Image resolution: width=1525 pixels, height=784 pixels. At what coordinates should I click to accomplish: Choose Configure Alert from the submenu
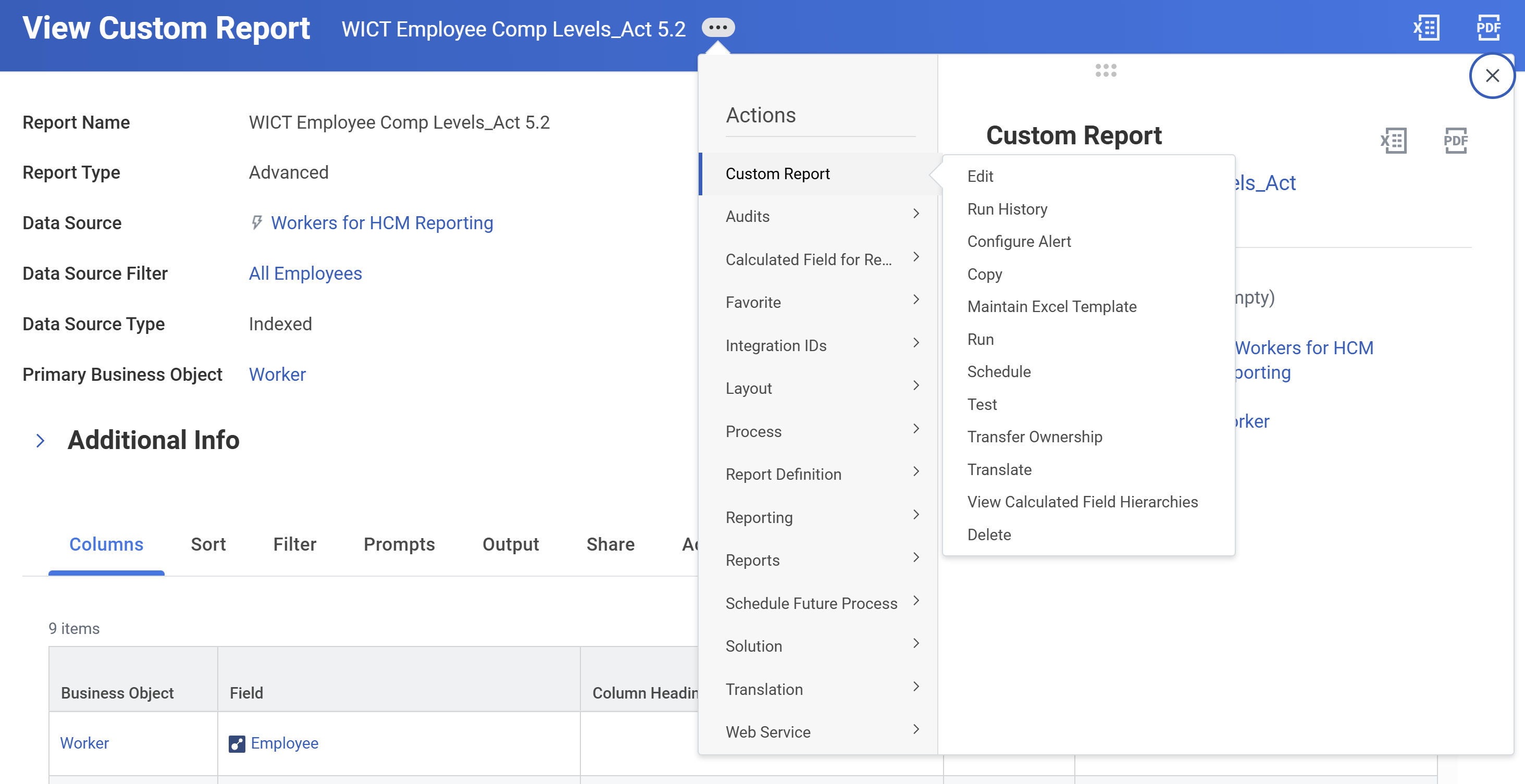[x=1019, y=241]
